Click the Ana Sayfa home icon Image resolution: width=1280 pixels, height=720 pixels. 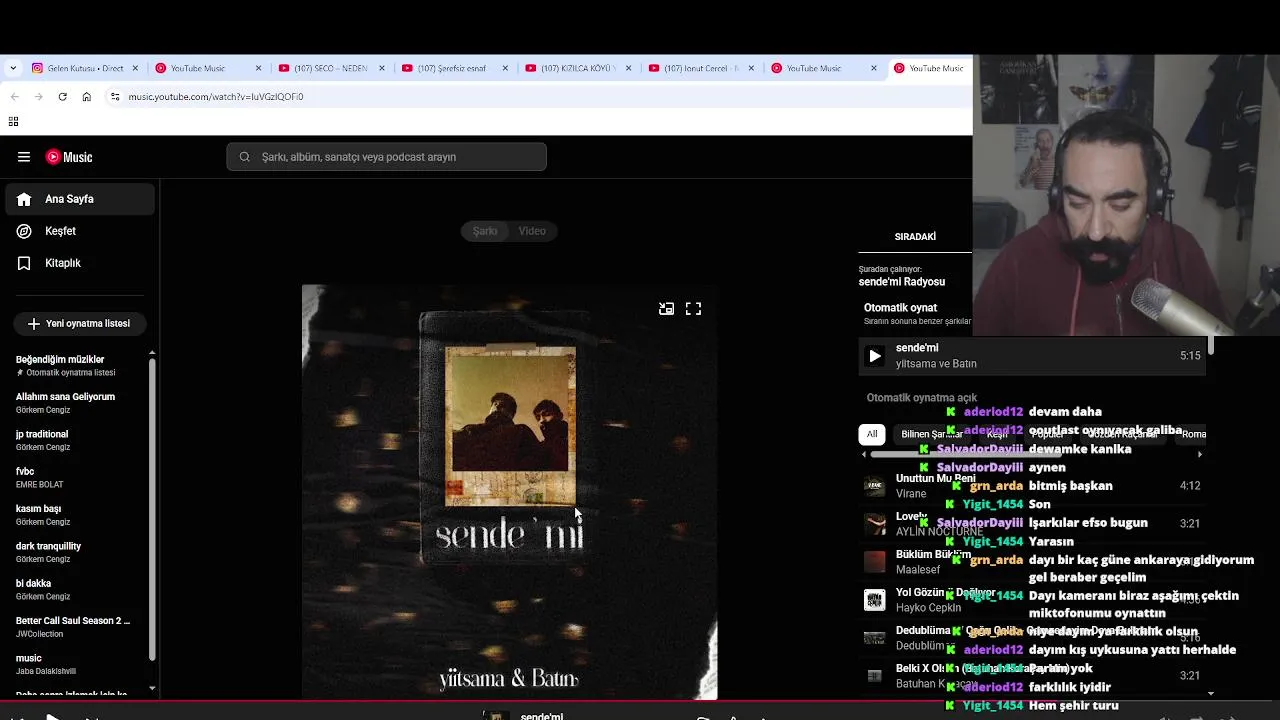pos(24,199)
